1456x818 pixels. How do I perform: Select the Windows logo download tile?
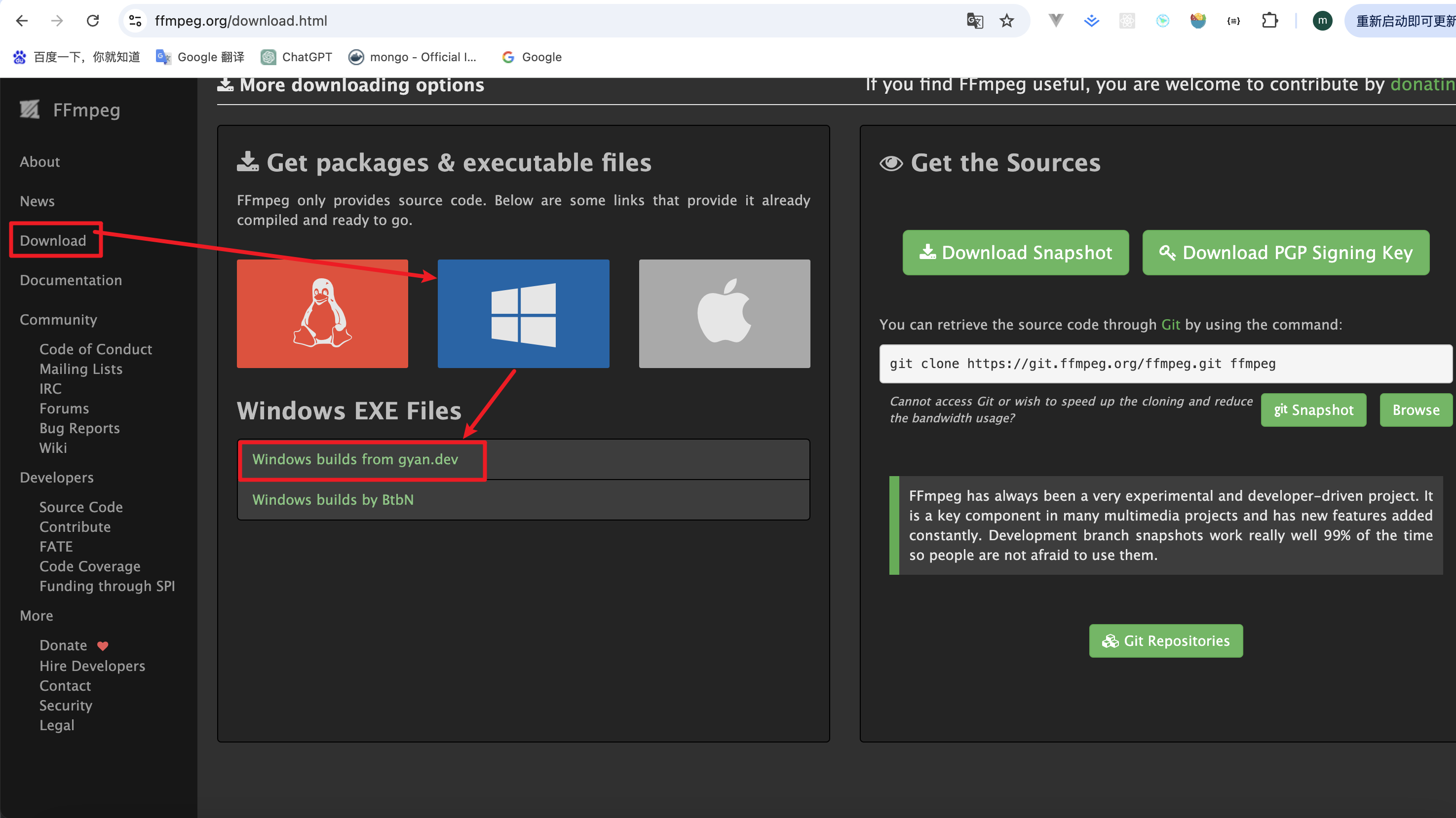[523, 313]
